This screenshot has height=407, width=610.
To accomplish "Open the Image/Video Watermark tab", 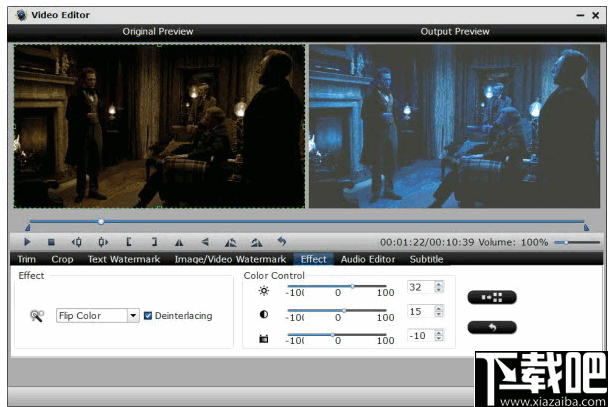I will pyautogui.click(x=230, y=259).
